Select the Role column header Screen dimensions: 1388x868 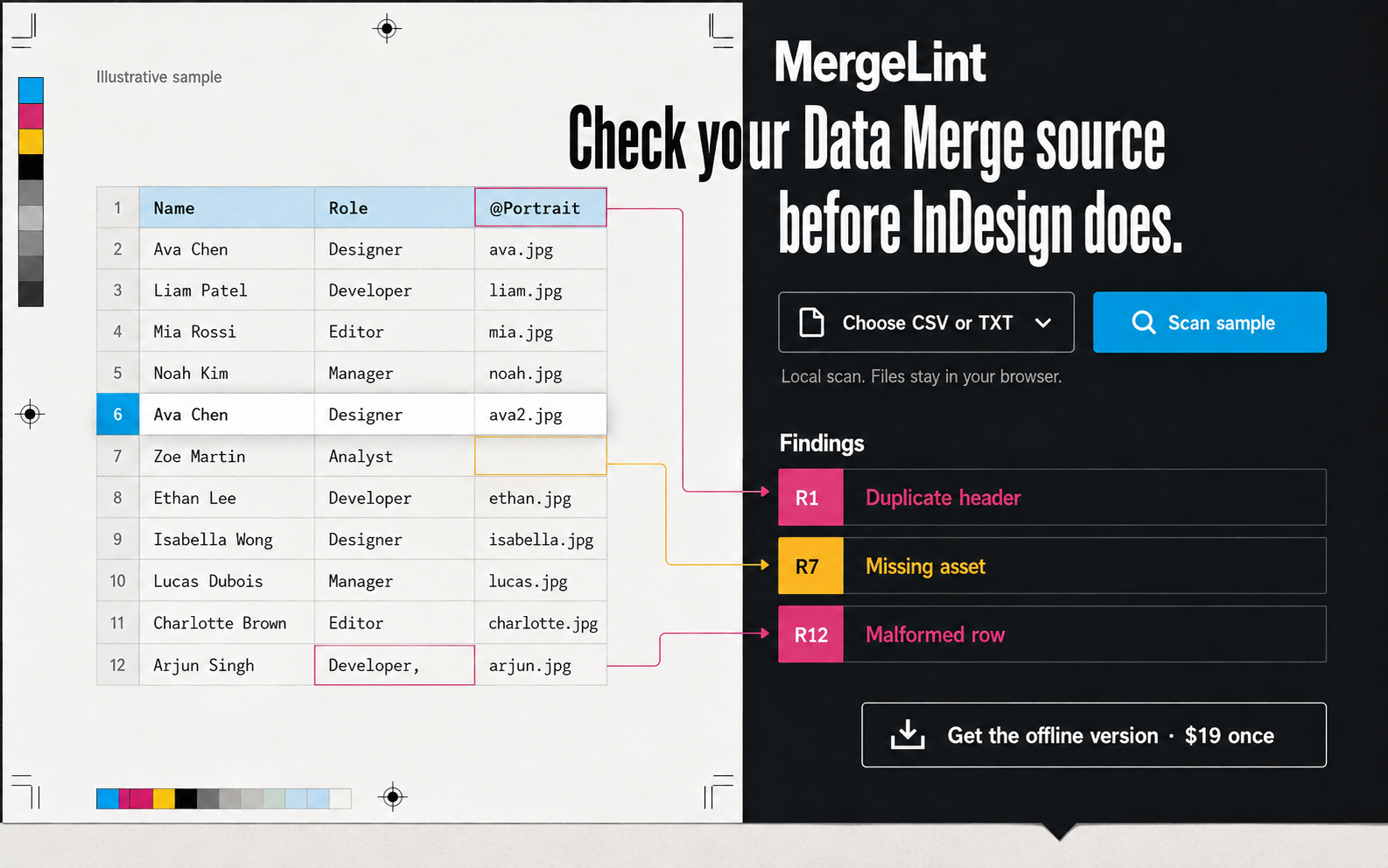395,207
